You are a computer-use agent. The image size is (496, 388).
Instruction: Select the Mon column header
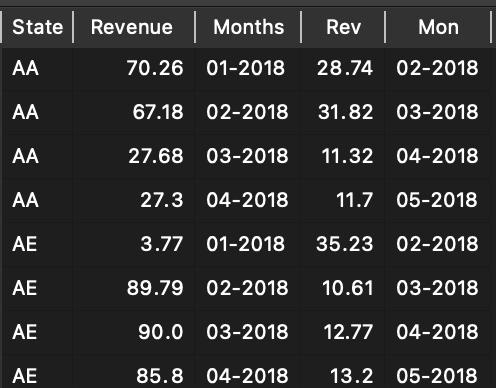tap(438, 27)
